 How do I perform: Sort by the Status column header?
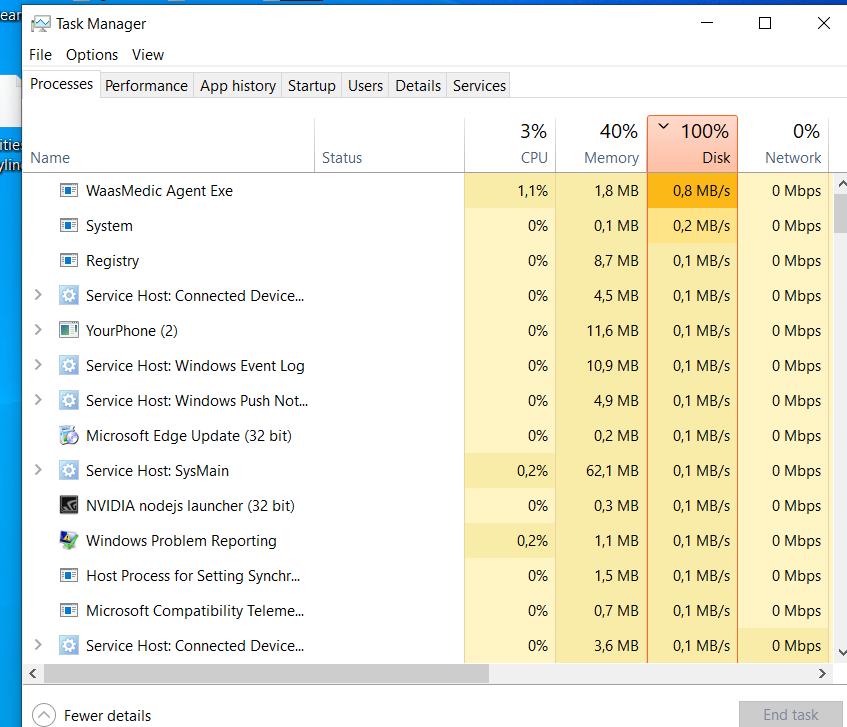(389, 145)
